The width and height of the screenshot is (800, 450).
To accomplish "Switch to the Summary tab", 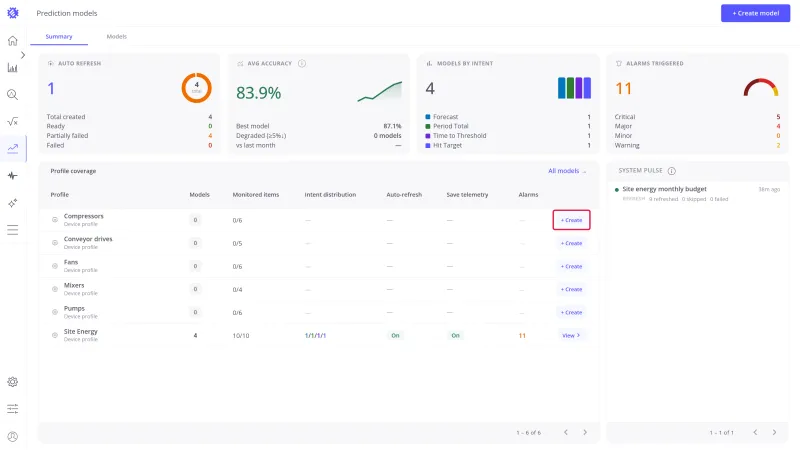I will point(59,37).
